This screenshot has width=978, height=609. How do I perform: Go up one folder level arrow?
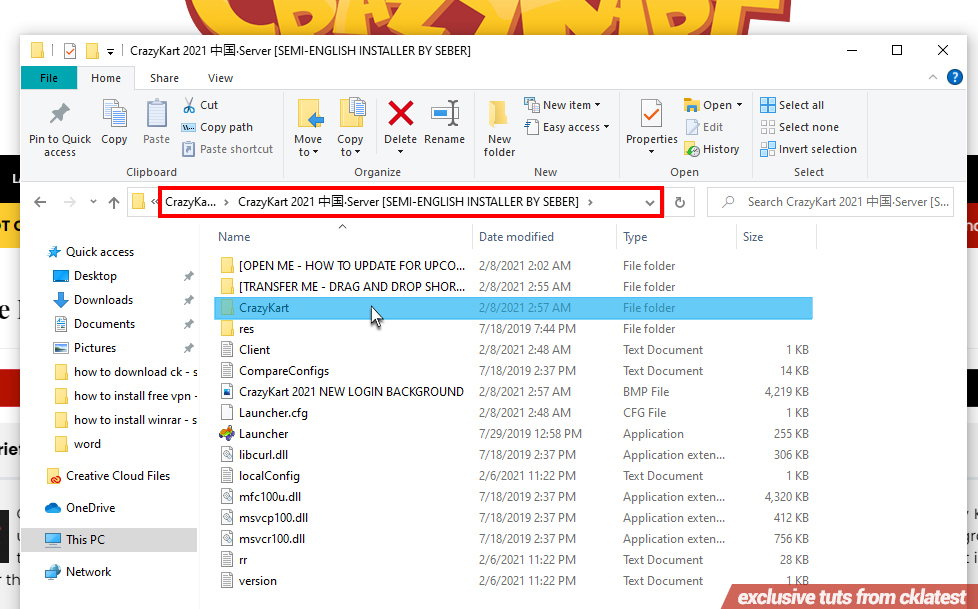point(114,202)
